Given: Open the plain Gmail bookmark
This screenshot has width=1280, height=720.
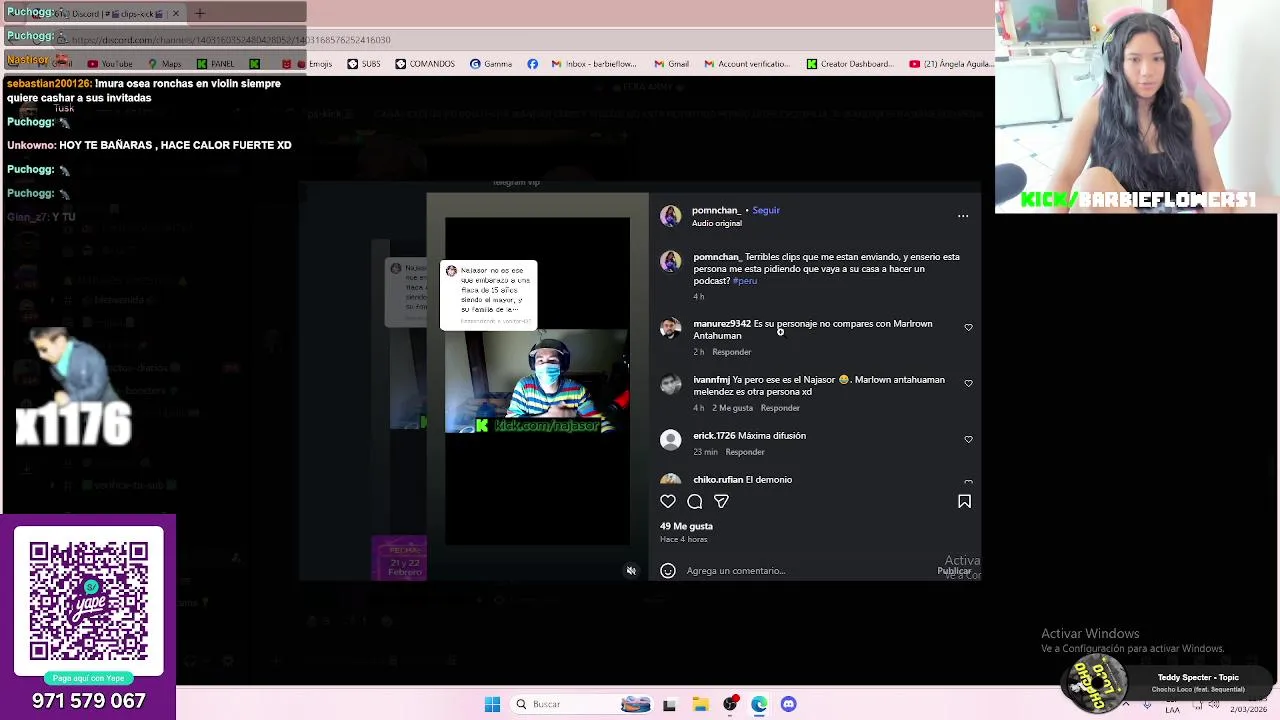Looking at the screenshot, I should tap(671, 64).
